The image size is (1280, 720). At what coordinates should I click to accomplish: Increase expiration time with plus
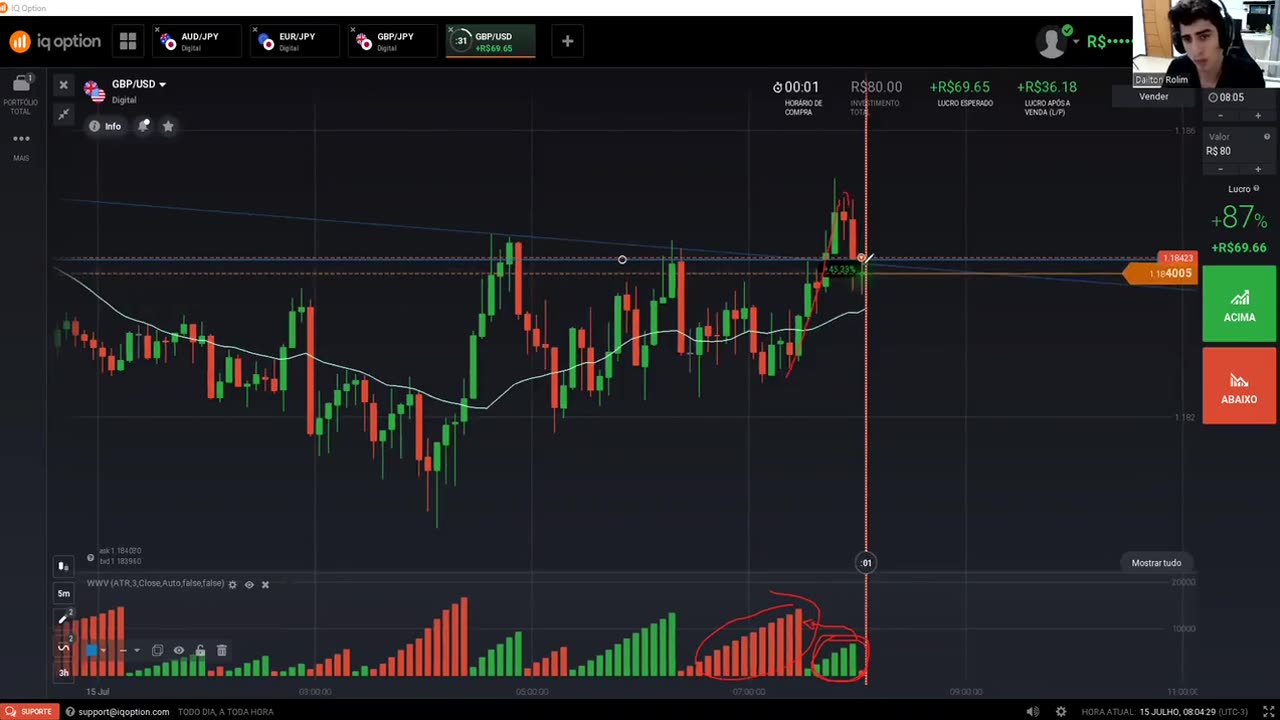[x=1258, y=116]
